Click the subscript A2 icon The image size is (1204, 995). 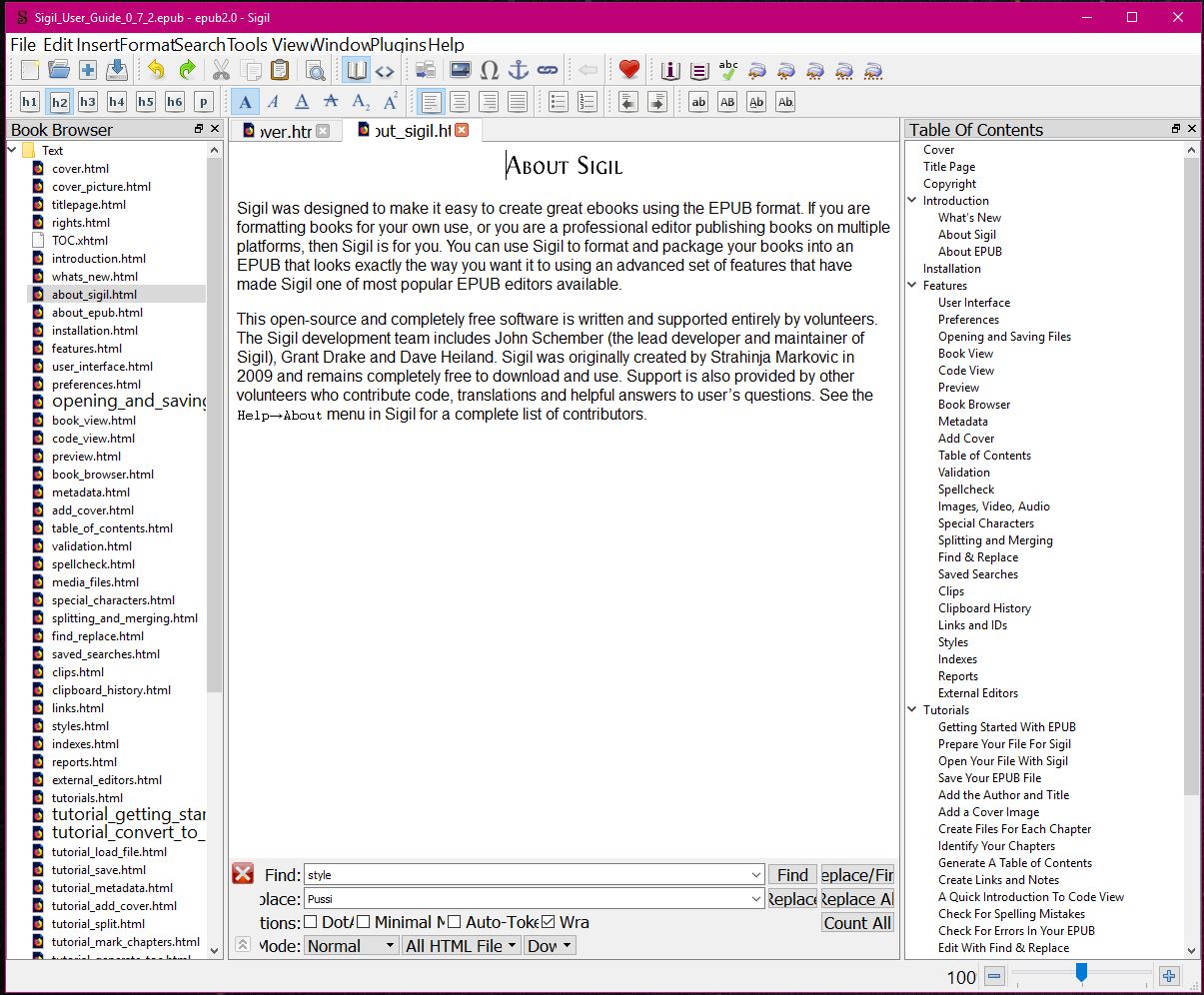click(x=361, y=101)
